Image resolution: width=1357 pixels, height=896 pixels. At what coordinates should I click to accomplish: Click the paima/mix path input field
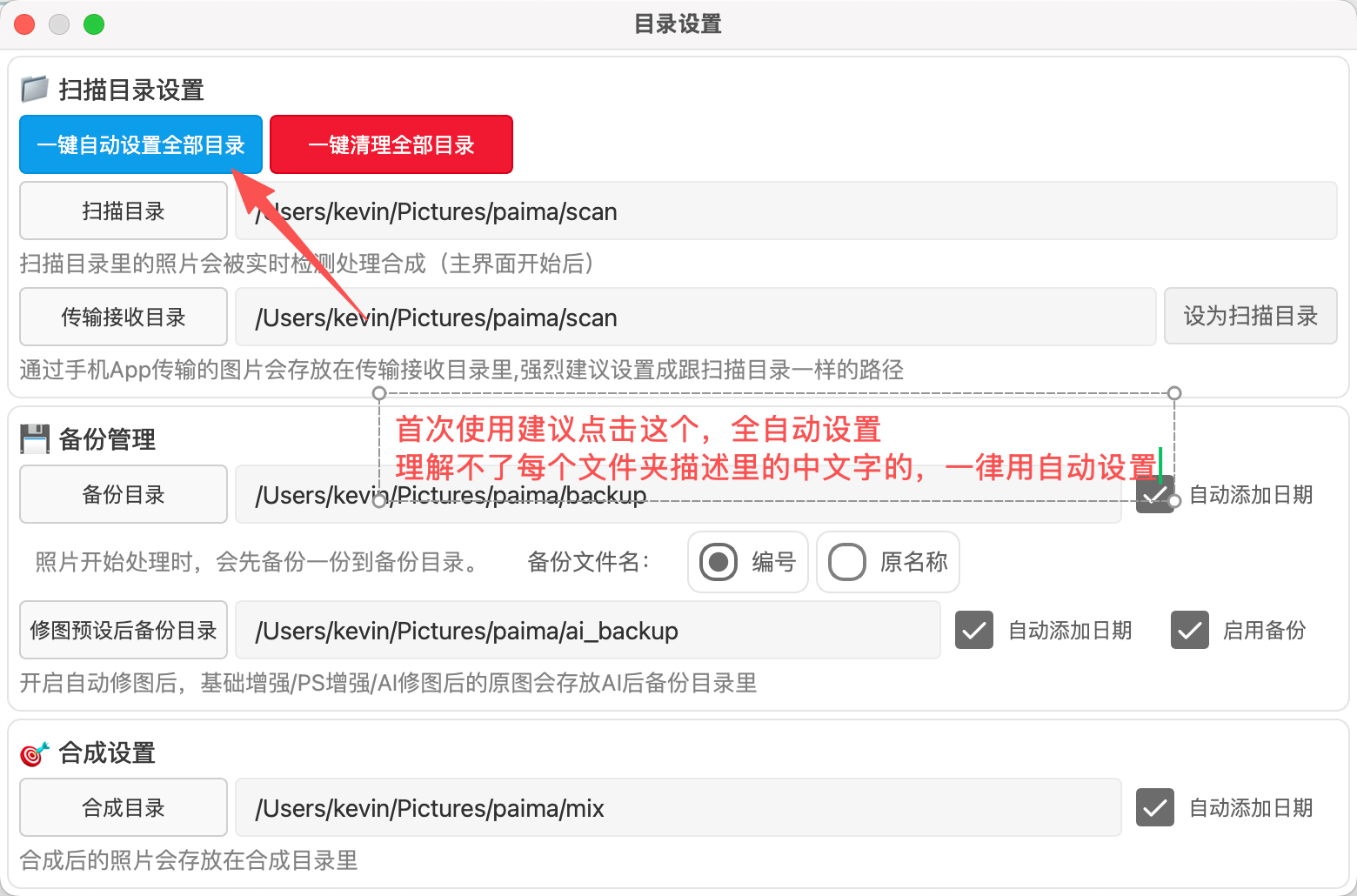point(677,808)
